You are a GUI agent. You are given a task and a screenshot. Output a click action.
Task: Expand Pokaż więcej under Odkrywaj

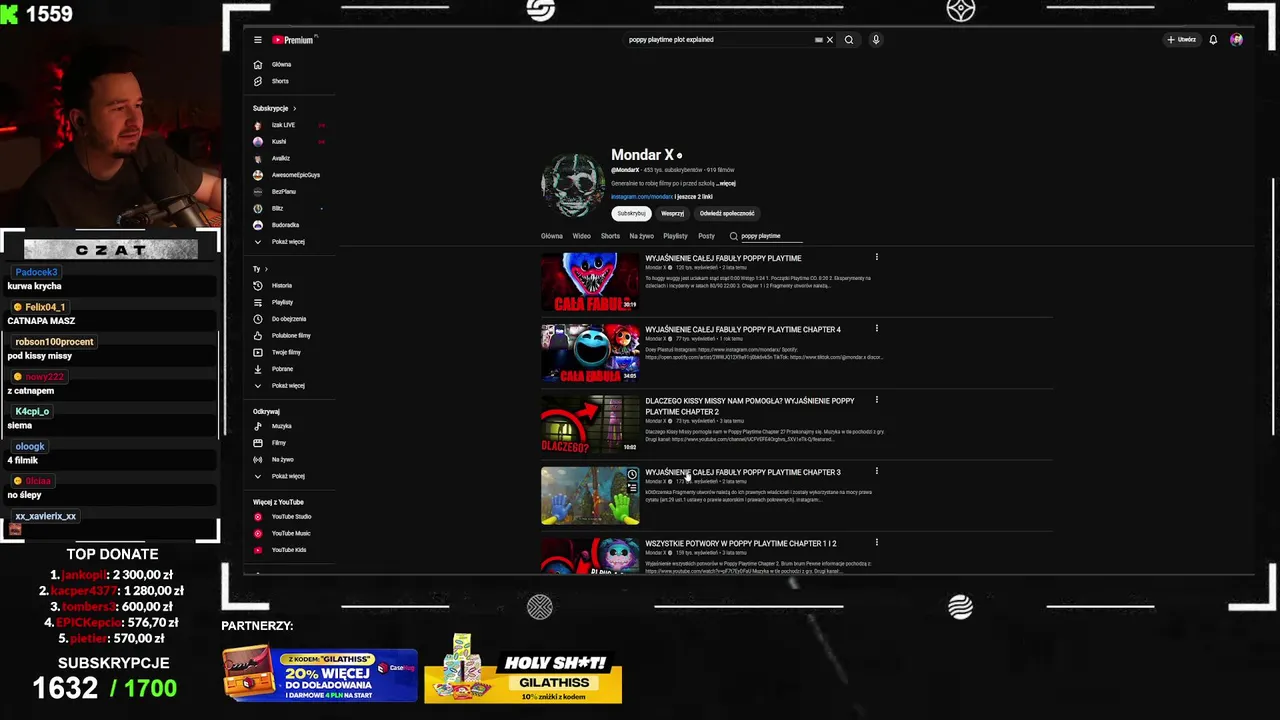click(x=290, y=476)
